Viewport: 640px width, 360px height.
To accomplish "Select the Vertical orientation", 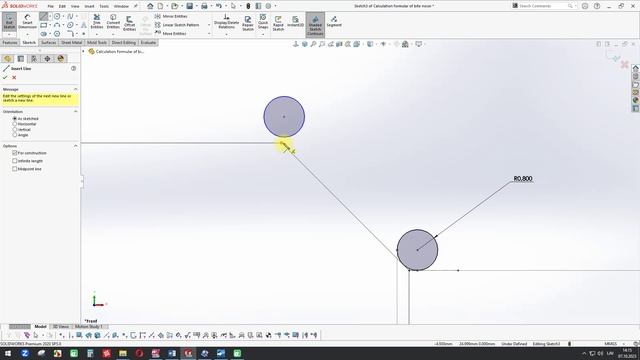I will pos(15,129).
